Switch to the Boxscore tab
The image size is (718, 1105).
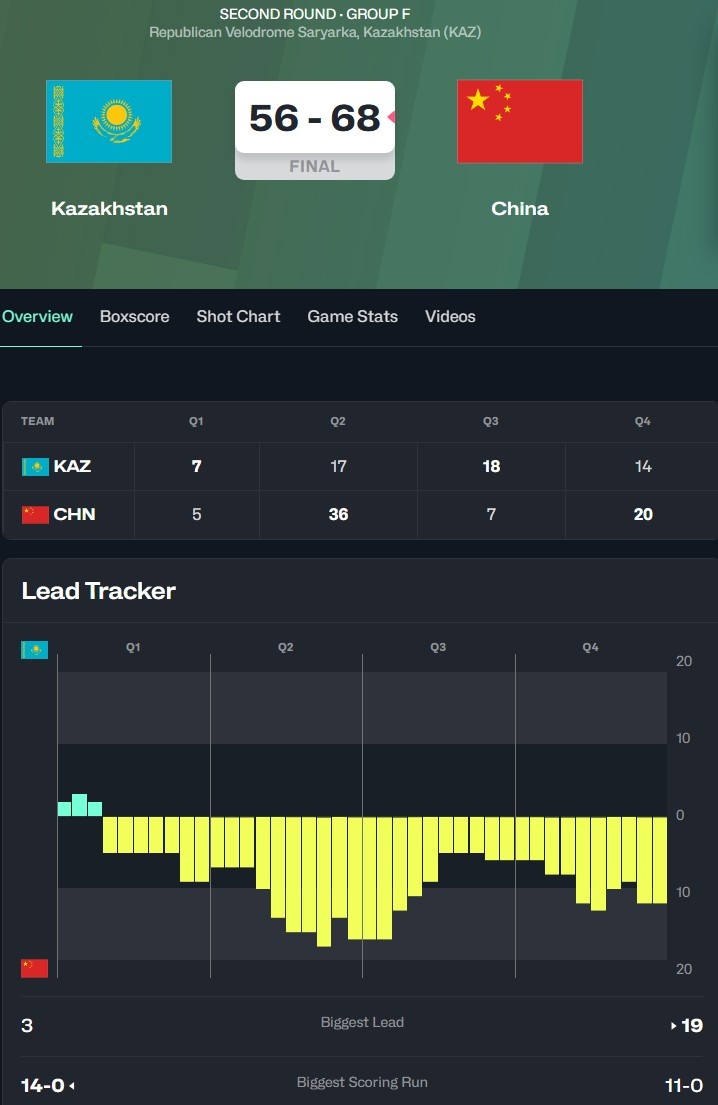coord(134,317)
